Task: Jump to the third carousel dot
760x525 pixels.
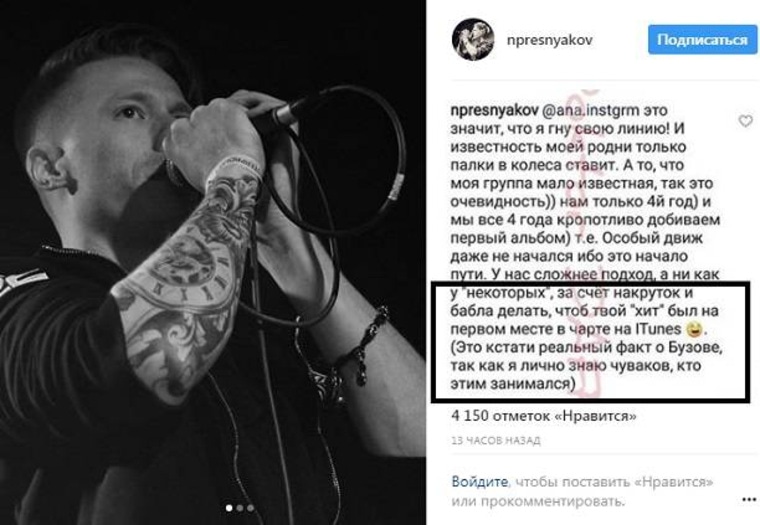Action: tap(250, 508)
